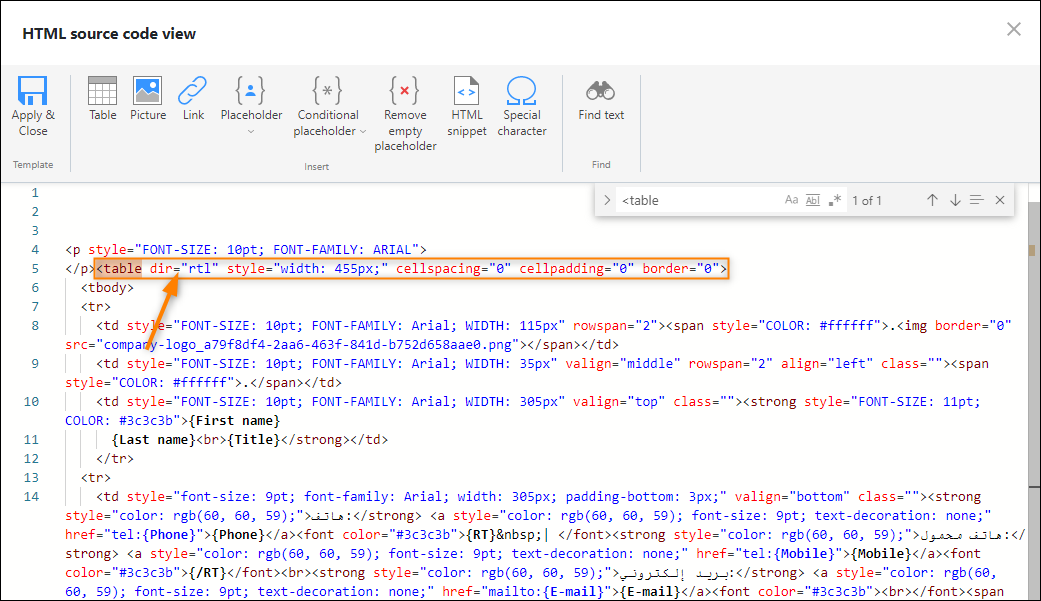Image resolution: width=1041 pixels, height=601 pixels.
Task: Click cellspacing="0" attribute on line 5
Action: [453, 268]
